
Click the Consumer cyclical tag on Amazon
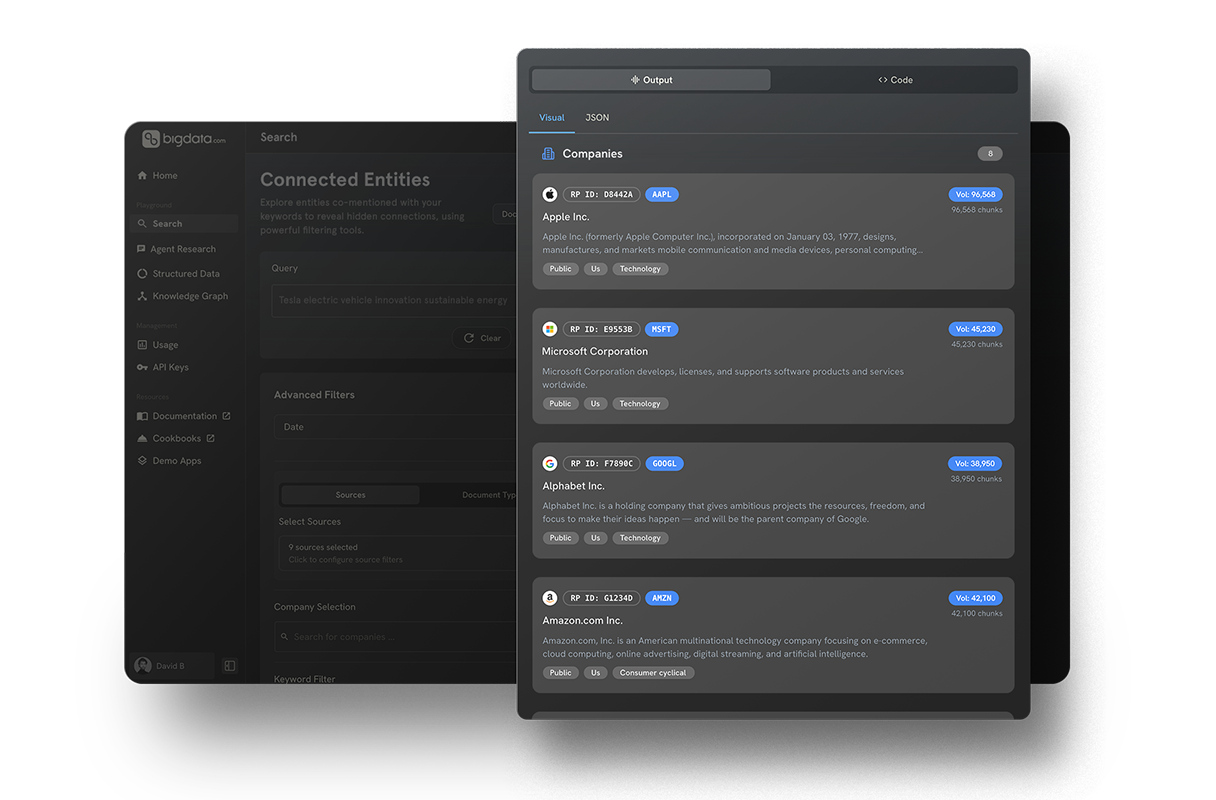653,673
